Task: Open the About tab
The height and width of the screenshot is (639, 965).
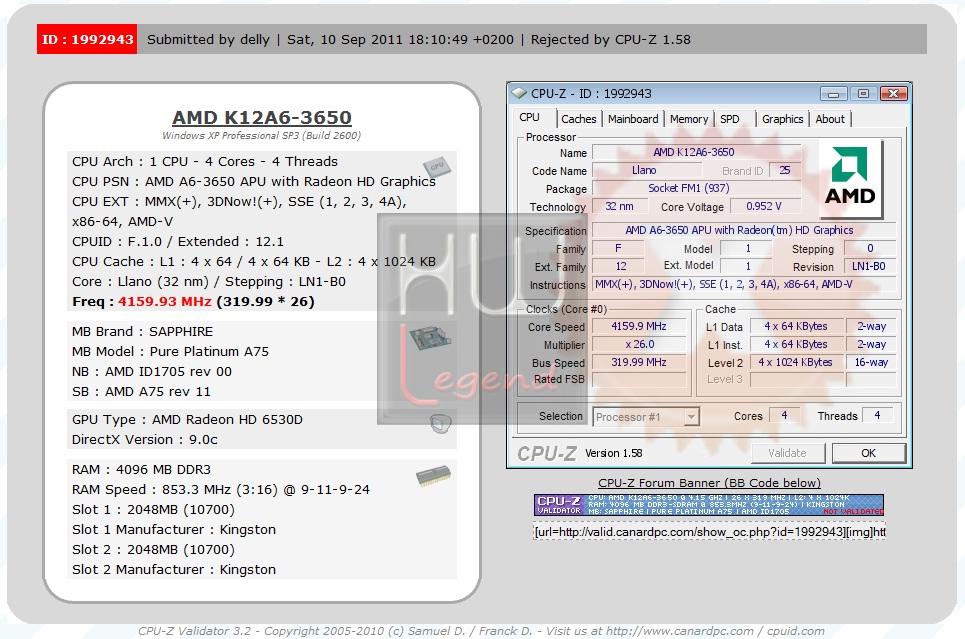Action: point(830,119)
